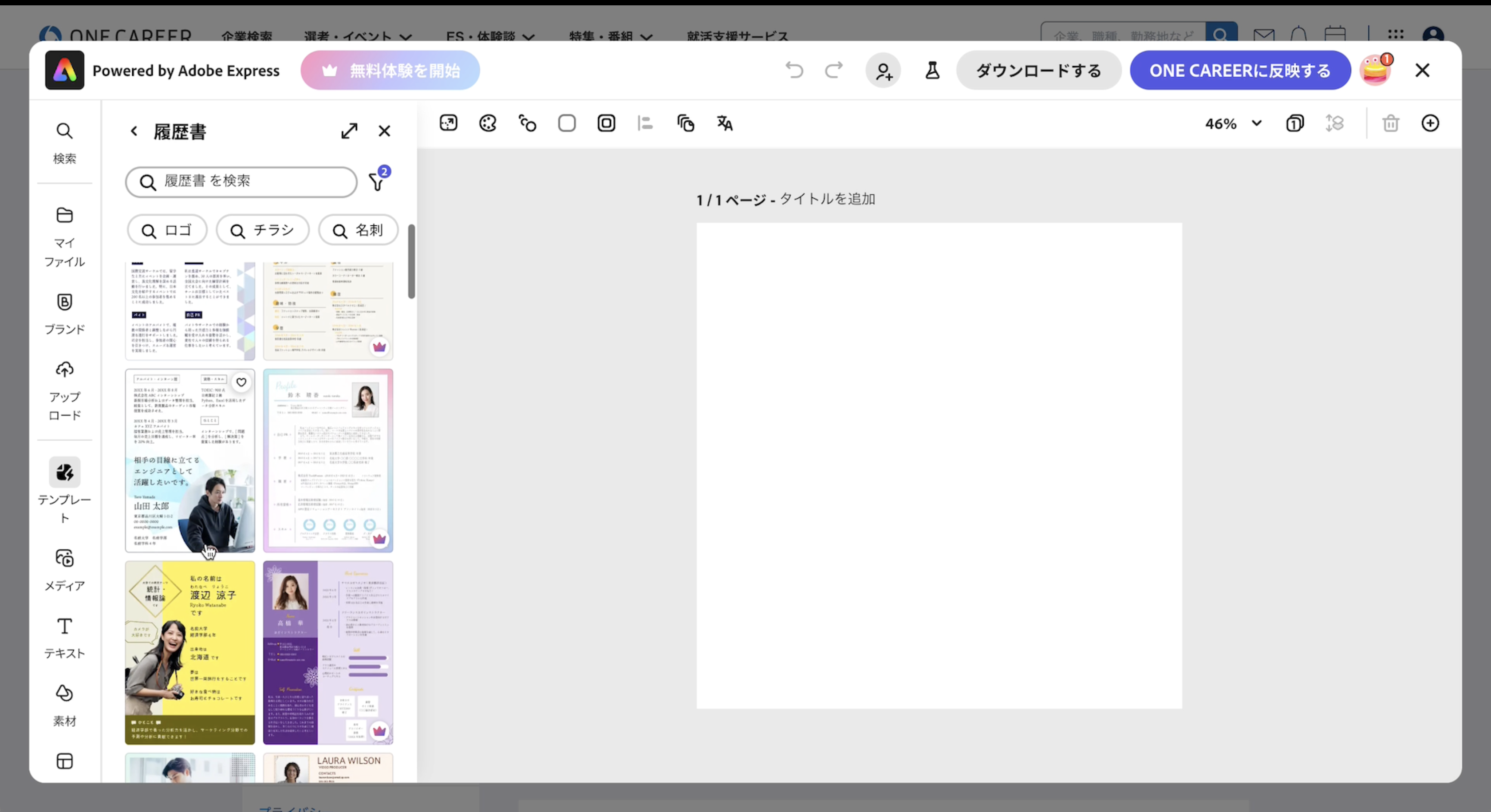The width and height of the screenshot is (1491, 812).
Task: Open the color theme palette icon
Action: tap(488, 123)
